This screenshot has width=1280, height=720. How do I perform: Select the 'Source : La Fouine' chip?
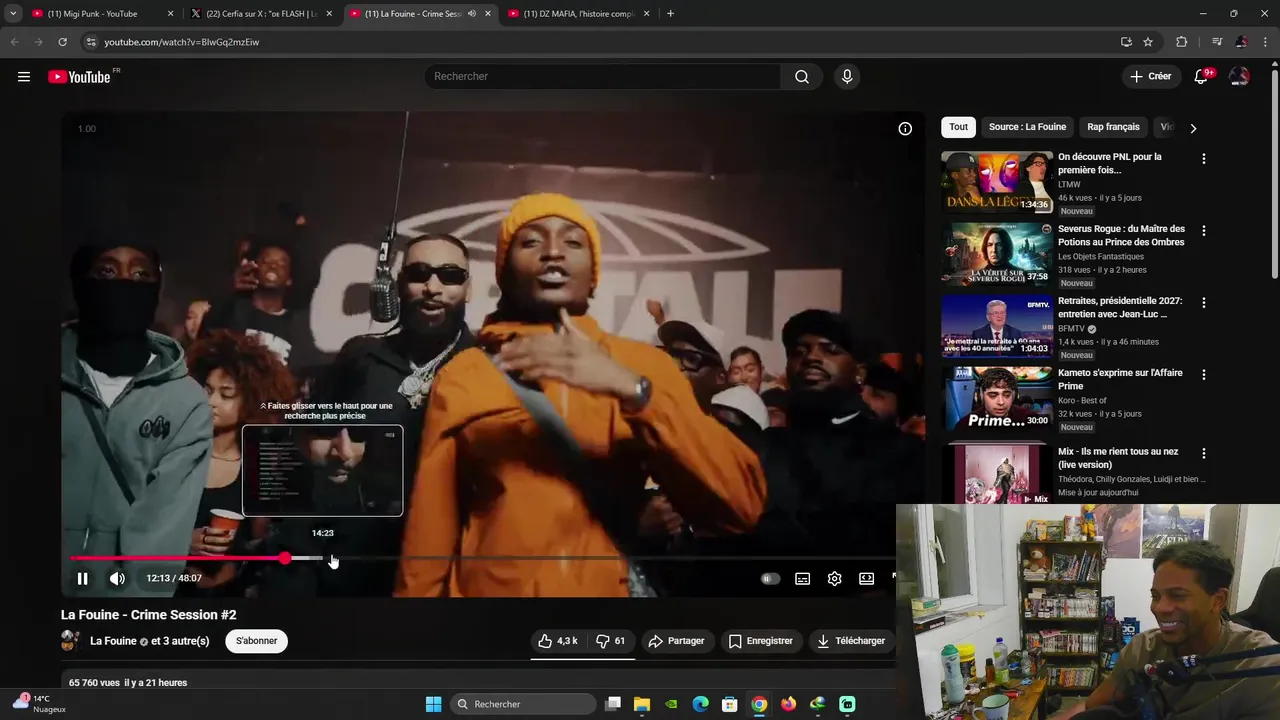click(1027, 127)
